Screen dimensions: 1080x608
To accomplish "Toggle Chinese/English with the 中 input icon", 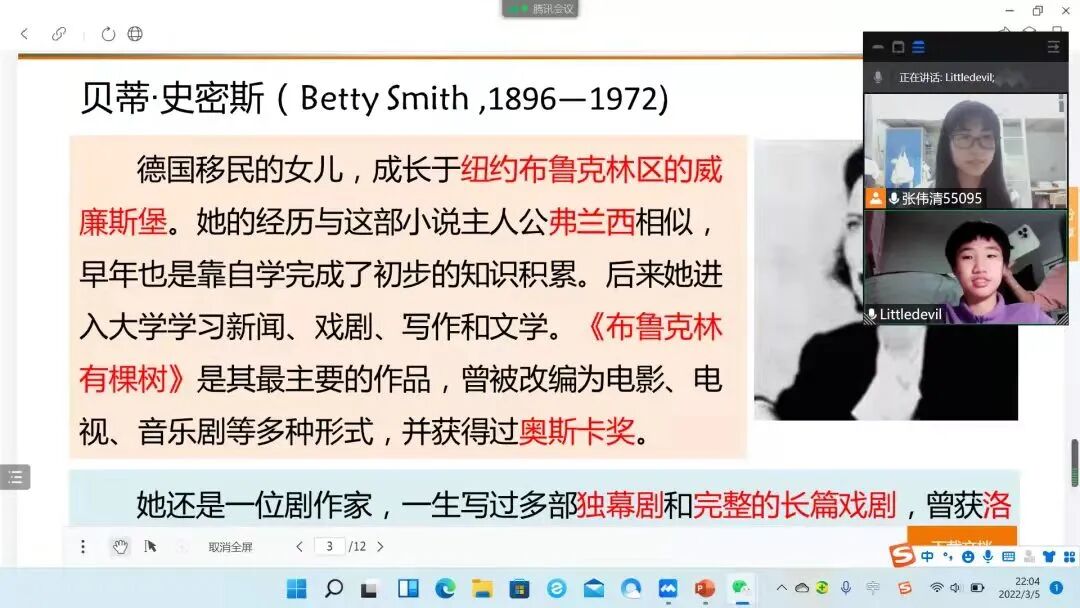I will click(927, 557).
